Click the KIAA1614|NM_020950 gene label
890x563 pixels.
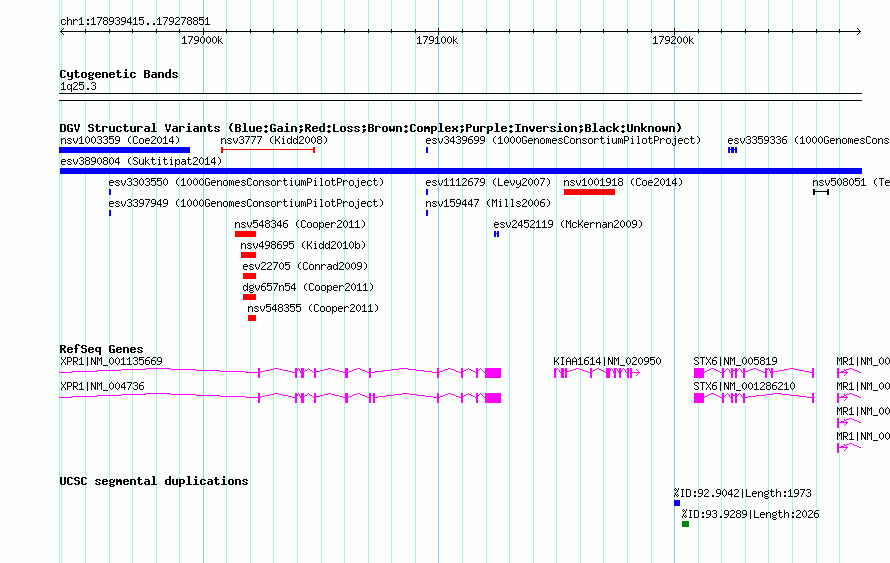(x=607, y=362)
